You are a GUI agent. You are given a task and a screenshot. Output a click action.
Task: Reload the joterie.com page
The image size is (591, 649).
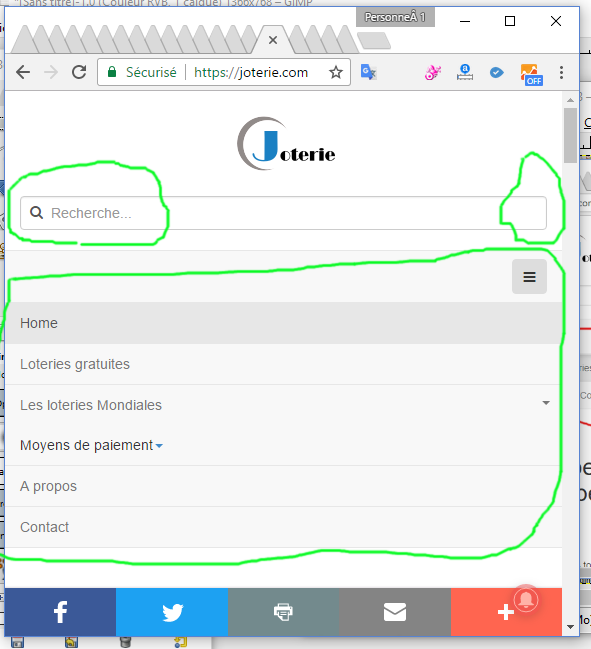point(79,72)
